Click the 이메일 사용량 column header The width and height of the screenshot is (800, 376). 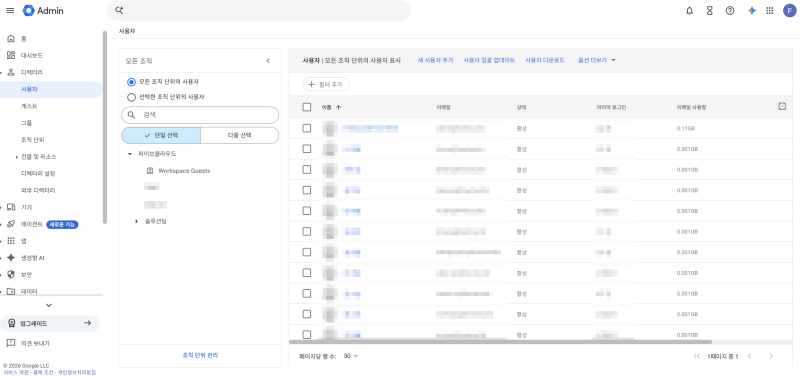click(x=691, y=107)
